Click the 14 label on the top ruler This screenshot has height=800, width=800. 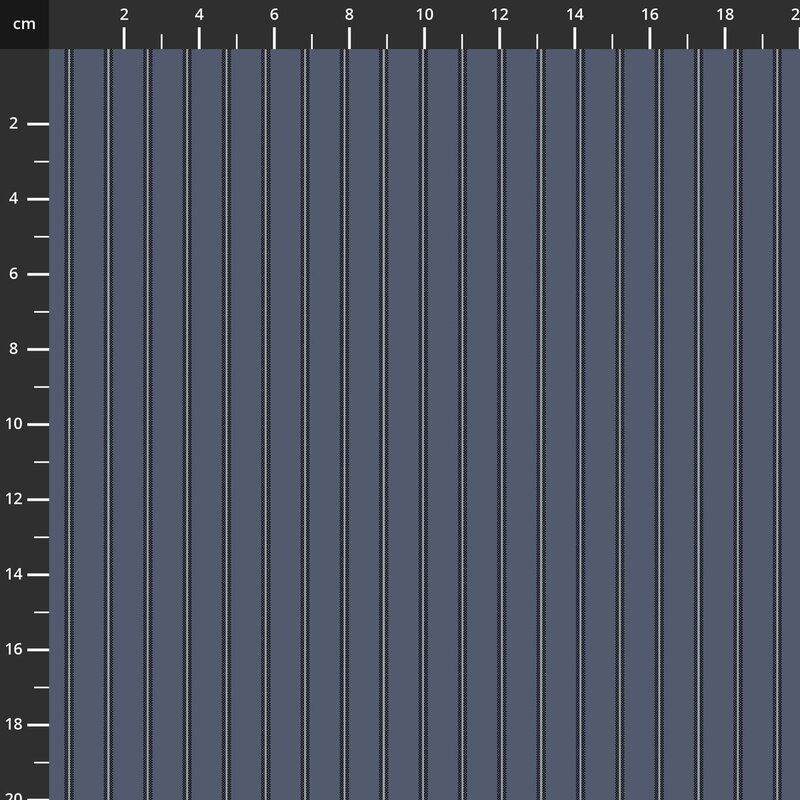[x=575, y=15]
